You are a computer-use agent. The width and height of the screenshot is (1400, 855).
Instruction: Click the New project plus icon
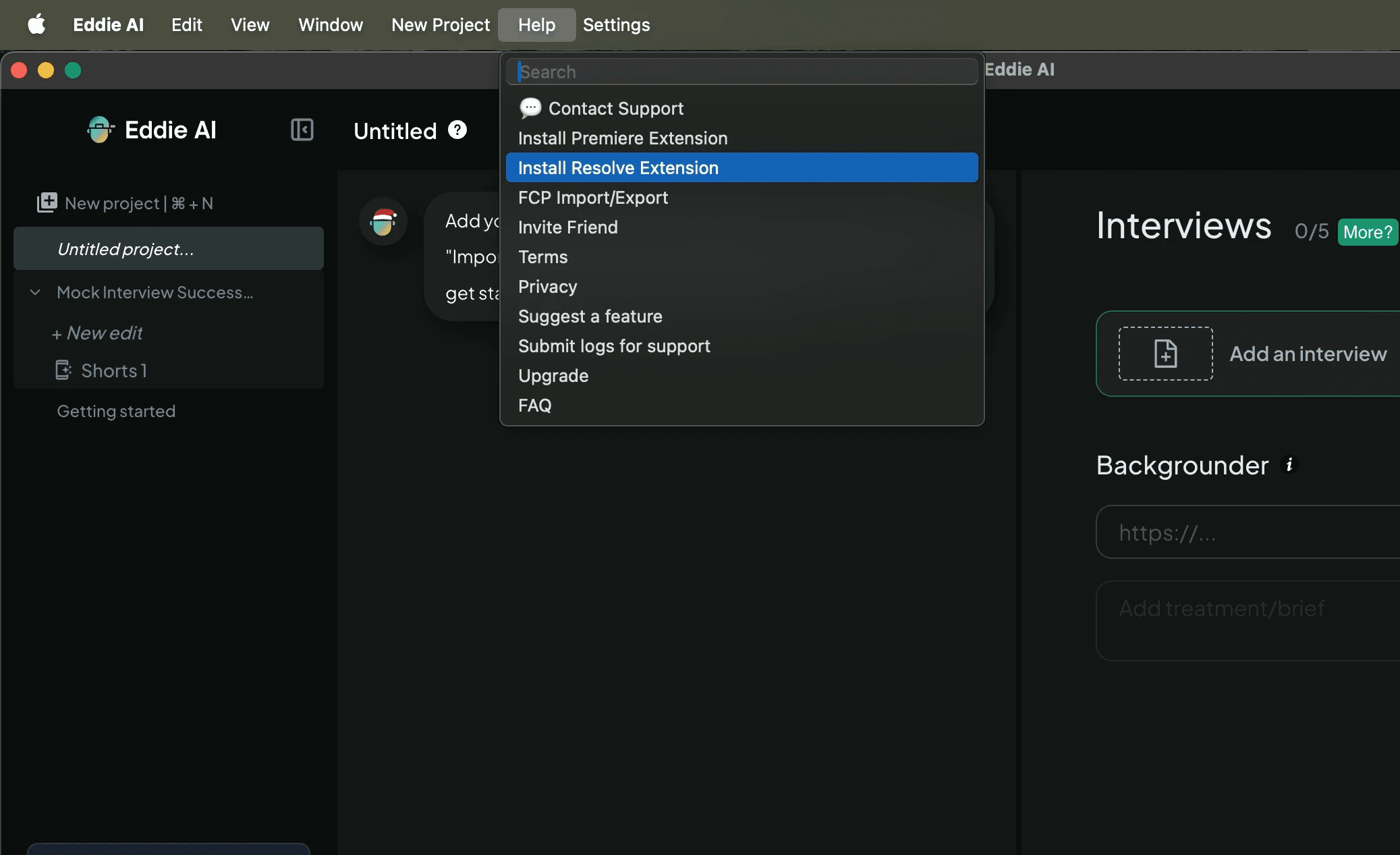[47, 202]
